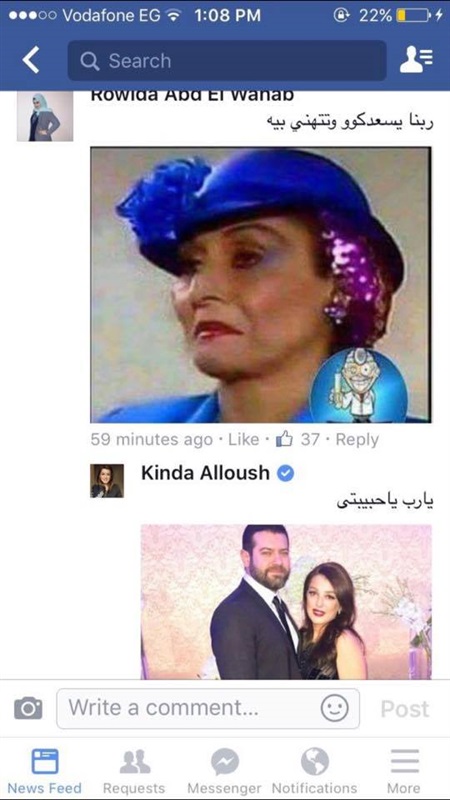Reply to Rowida's comment
450x800 pixels.
[x=357, y=440]
